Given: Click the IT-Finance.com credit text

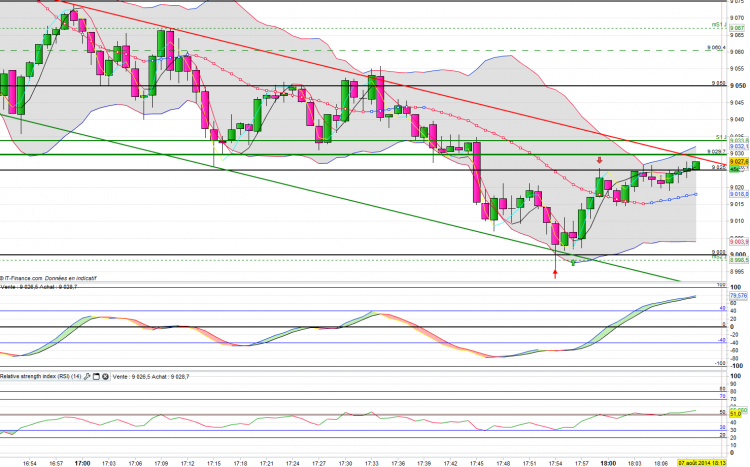Looking at the screenshot, I should point(48,278).
